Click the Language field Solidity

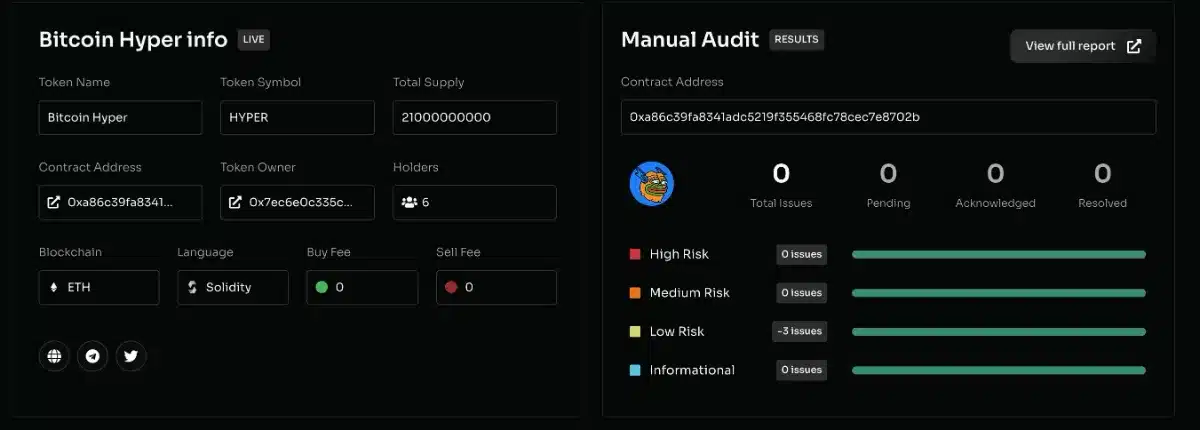pos(233,287)
